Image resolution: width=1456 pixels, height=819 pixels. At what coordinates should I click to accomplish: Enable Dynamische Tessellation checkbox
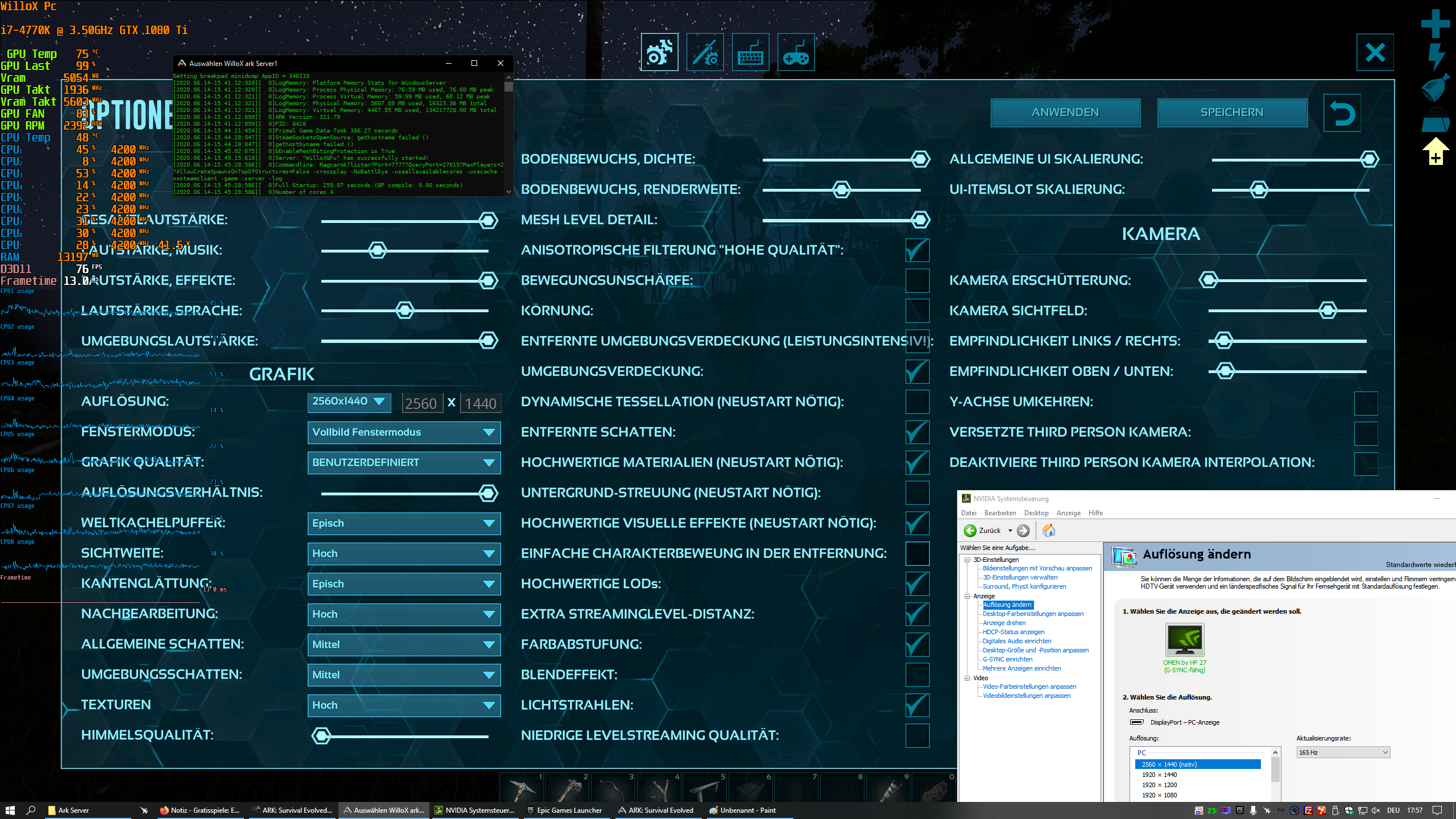(x=917, y=402)
